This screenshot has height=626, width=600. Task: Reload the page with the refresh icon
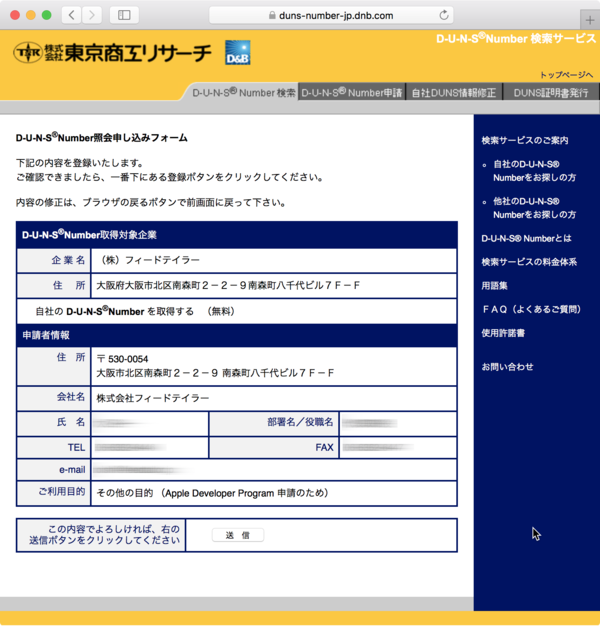click(x=444, y=15)
